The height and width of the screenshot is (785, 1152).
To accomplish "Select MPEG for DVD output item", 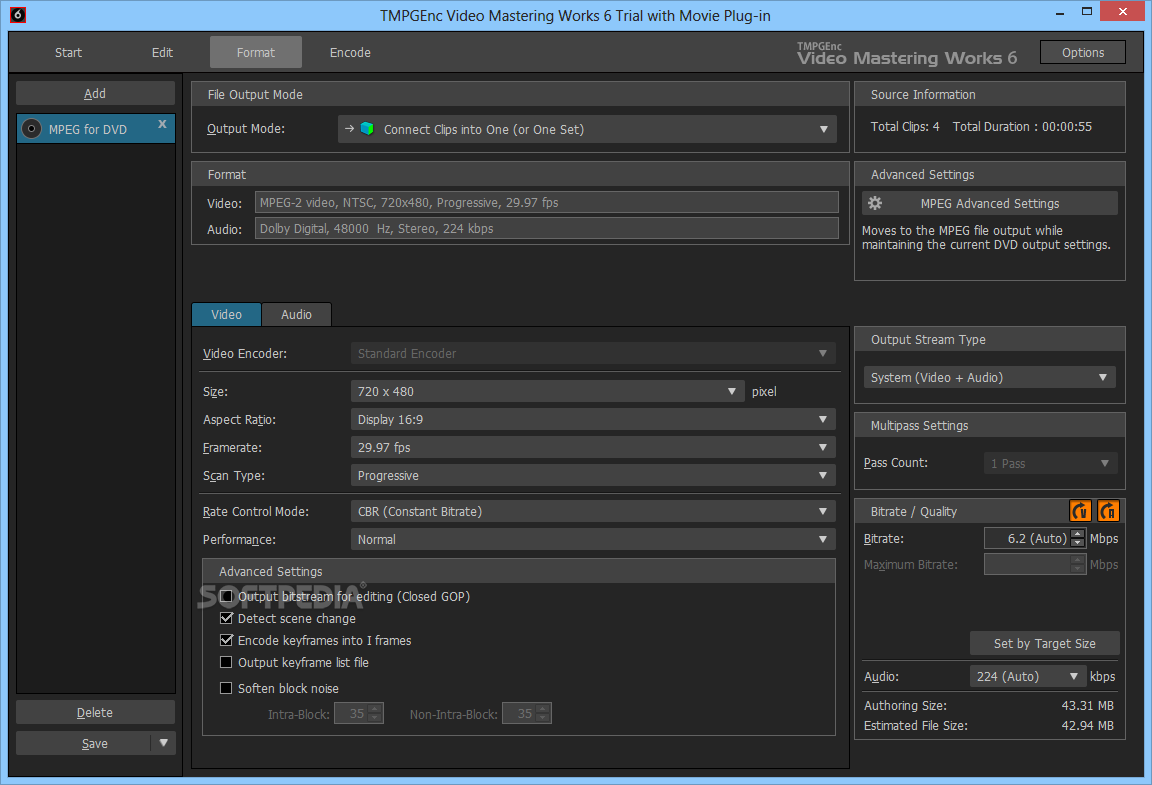I will [96, 129].
